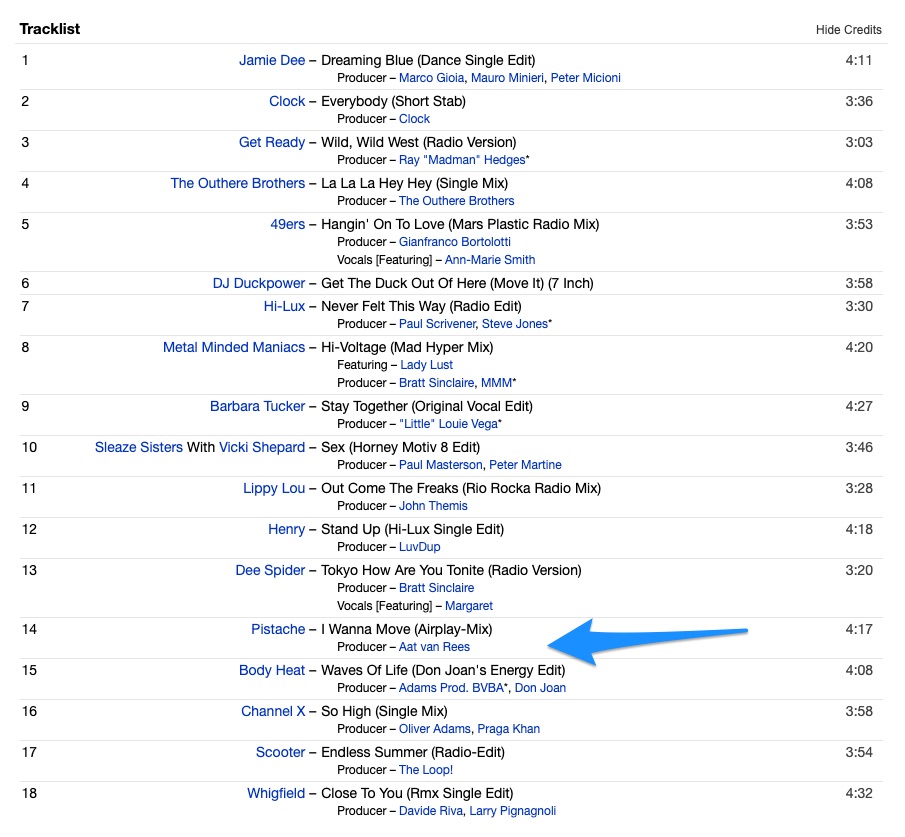Open Lippy Lou artist link

274,488
